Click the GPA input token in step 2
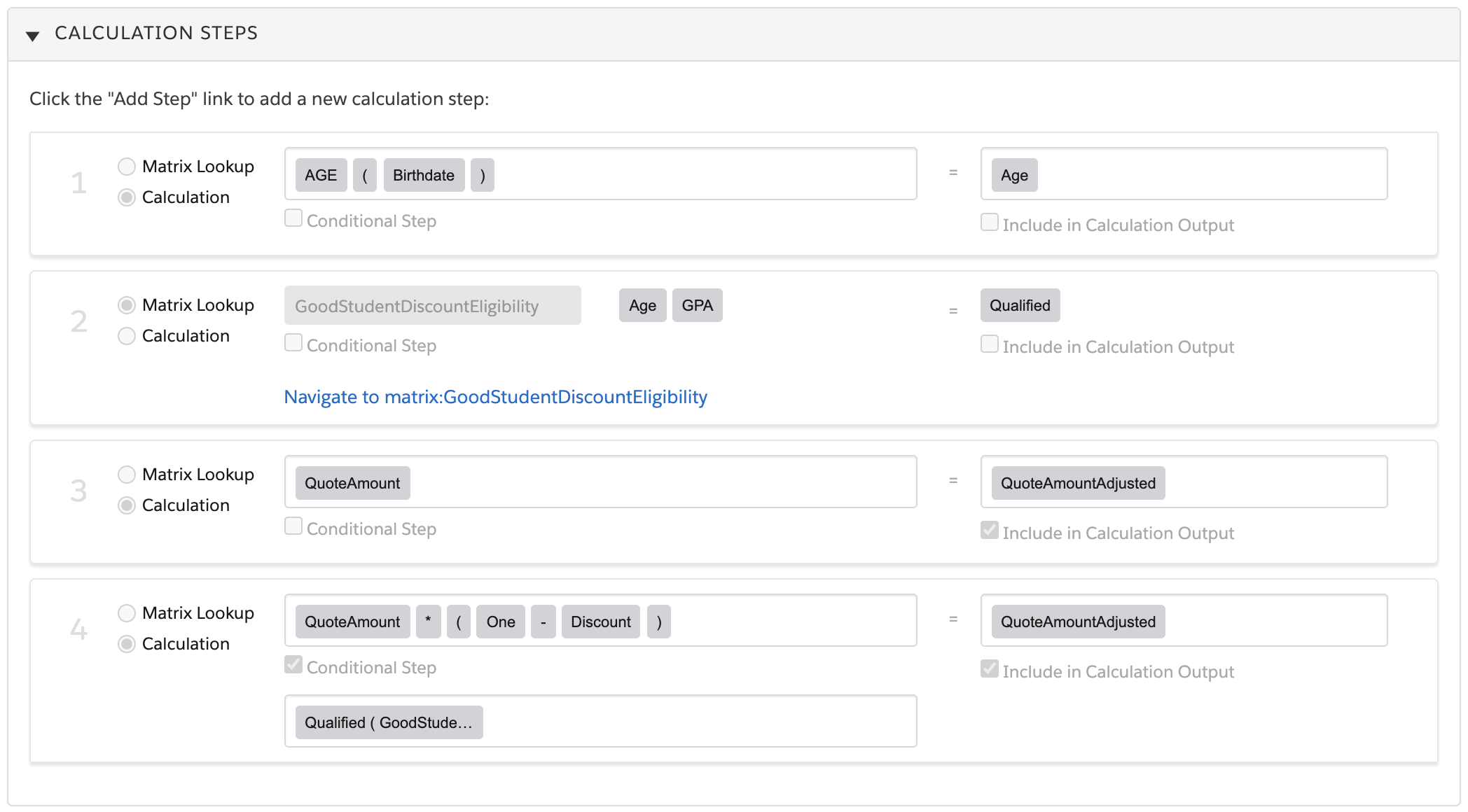Viewport: 1468px width, 812px height. (698, 305)
